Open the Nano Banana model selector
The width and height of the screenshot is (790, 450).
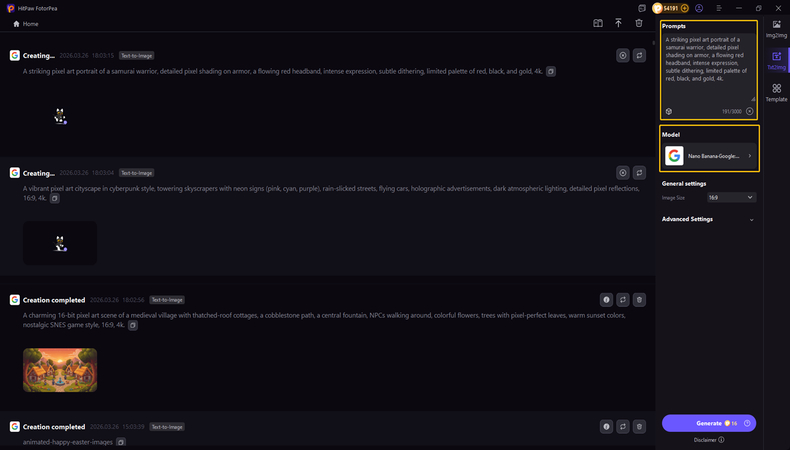coord(710,156)
